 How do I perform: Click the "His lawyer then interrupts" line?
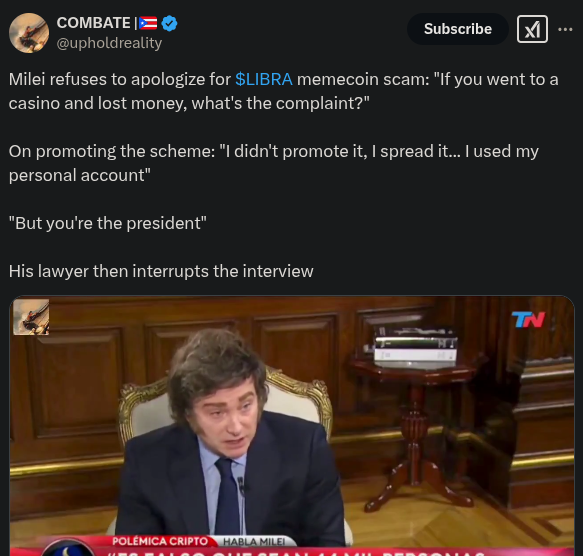click(x=161, y=271)
